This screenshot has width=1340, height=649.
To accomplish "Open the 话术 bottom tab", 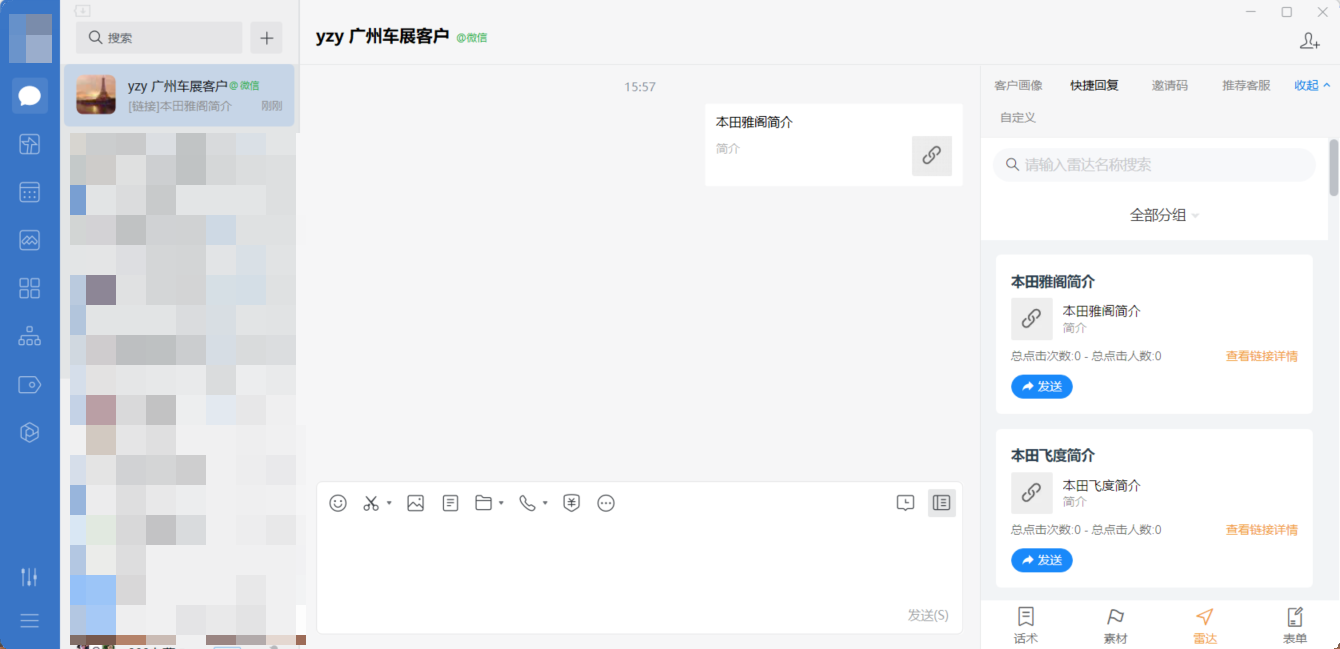I will pos(1026,626).
